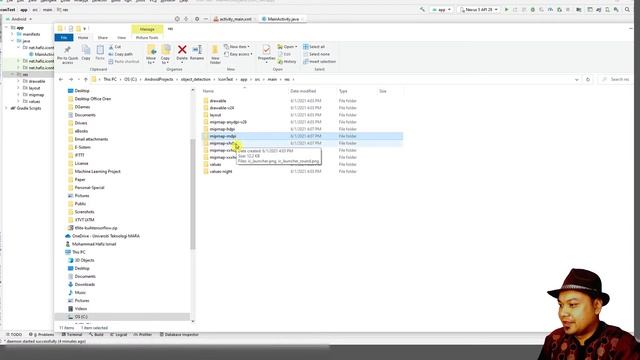Screen dimensions: 640x360
Task: Select the drawable-v24 folder
Action: tap(222, 108)
